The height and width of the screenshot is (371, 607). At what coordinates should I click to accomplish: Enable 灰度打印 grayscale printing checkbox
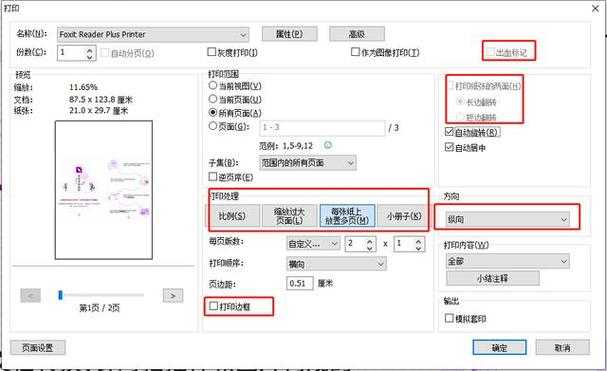[212, 52]
